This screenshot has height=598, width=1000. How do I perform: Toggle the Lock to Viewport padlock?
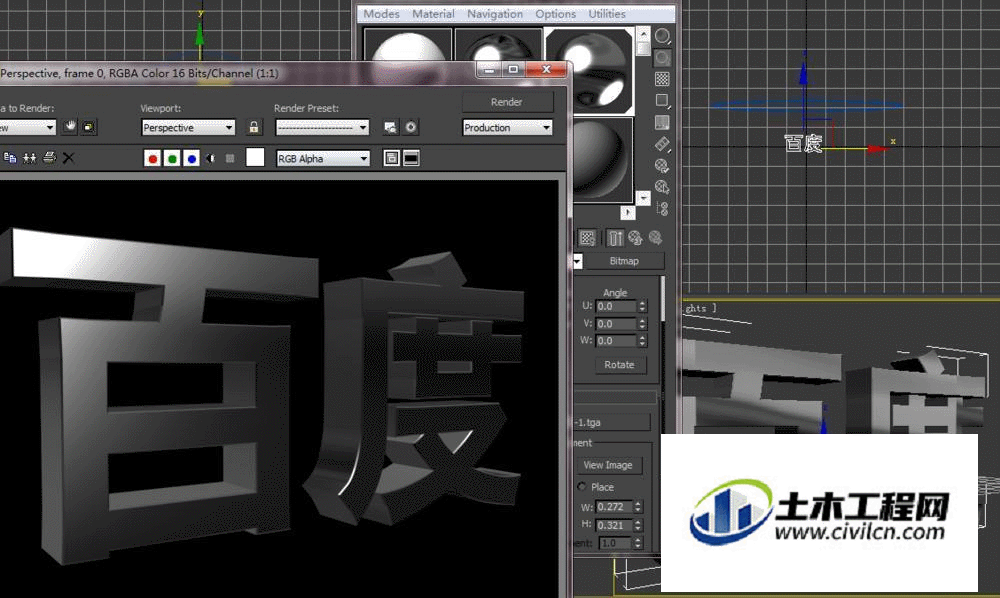coord(254,127)
